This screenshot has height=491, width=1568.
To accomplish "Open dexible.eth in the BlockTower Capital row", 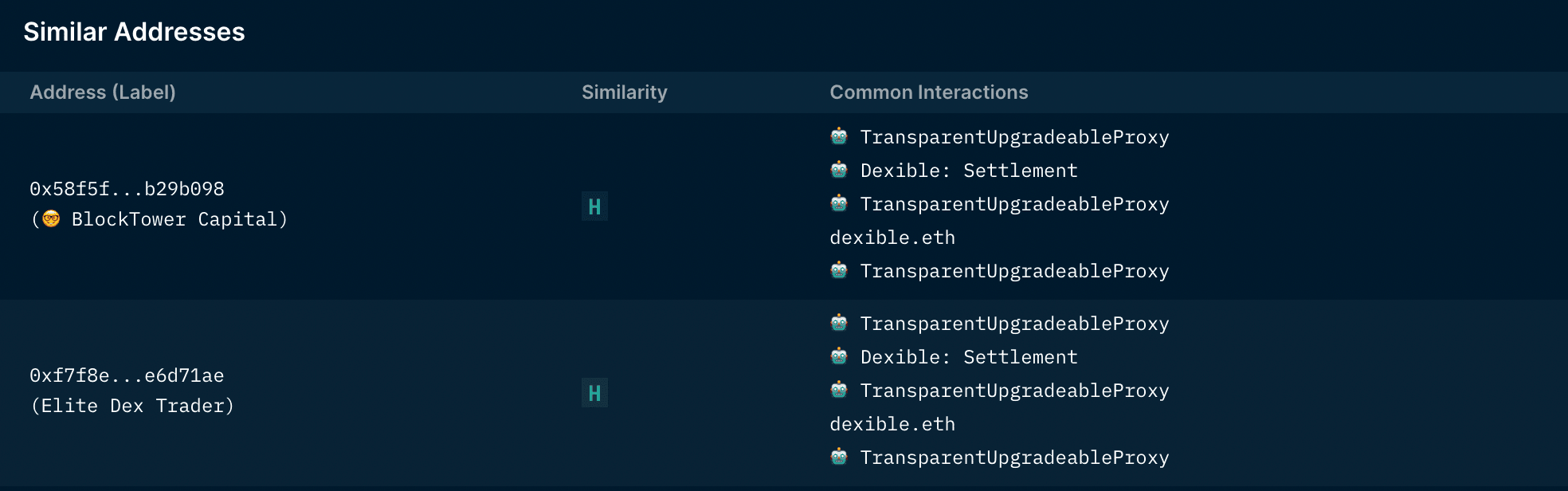I will (x=892, y=238).
